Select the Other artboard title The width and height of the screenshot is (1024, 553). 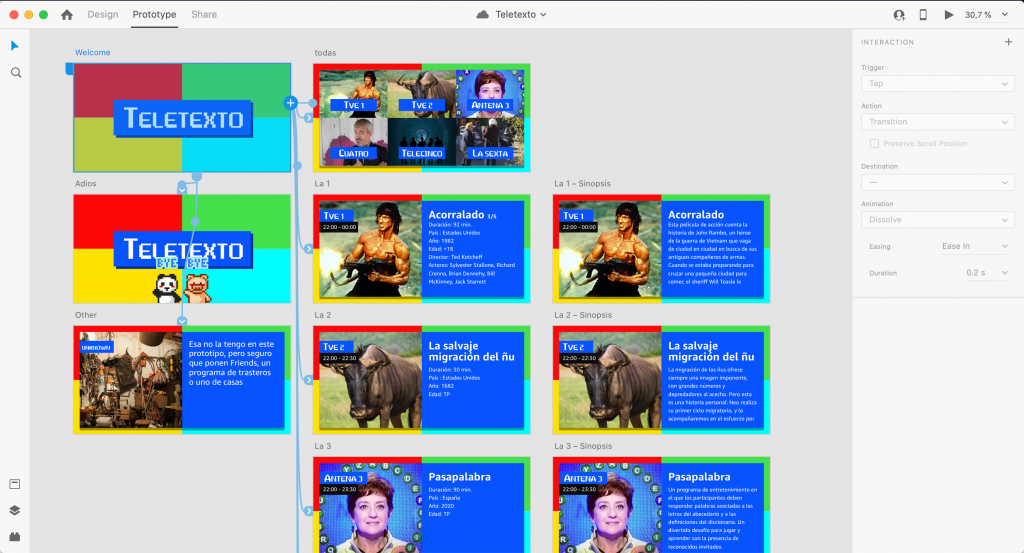86,315
